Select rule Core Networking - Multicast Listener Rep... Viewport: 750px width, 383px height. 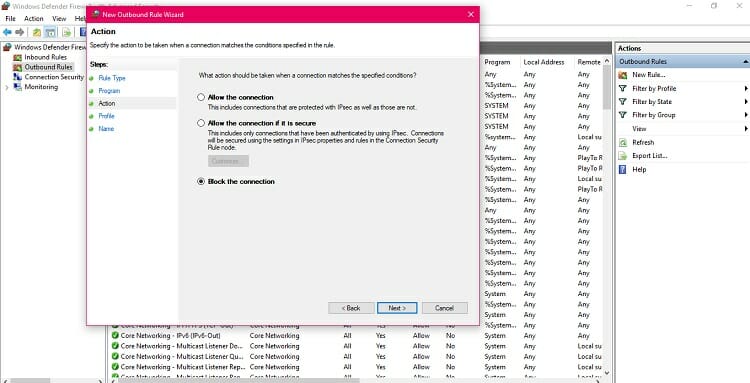click(x=183, y=367)
